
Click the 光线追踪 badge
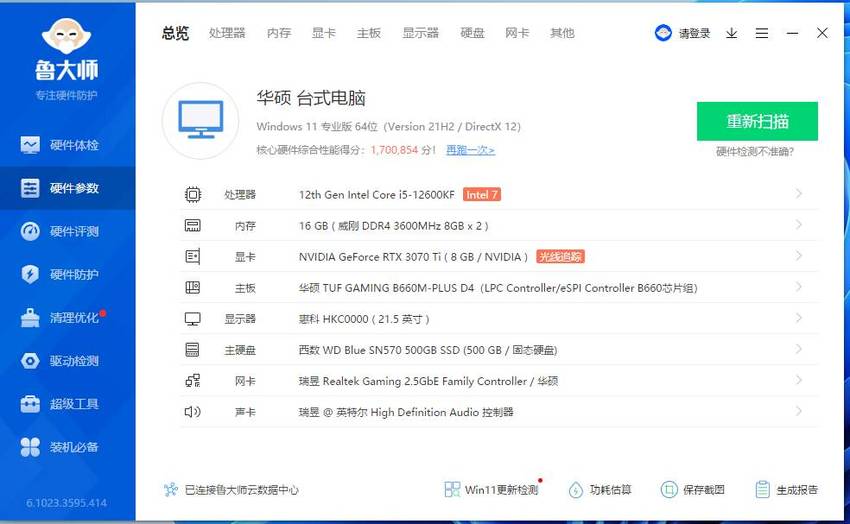click(x=560, y=257)
